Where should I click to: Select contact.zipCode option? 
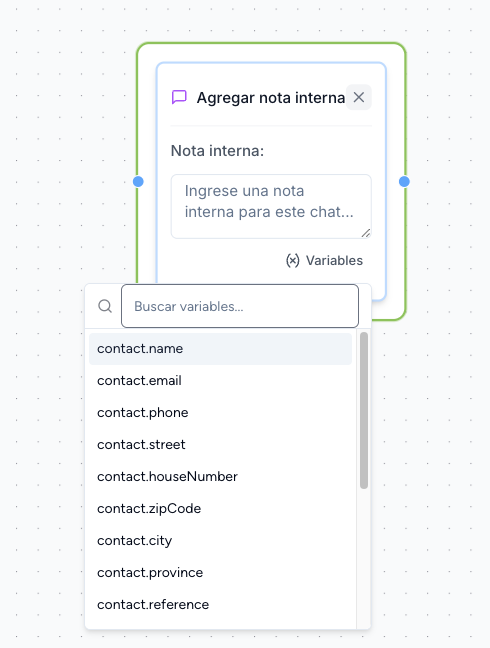click(220, 509)
